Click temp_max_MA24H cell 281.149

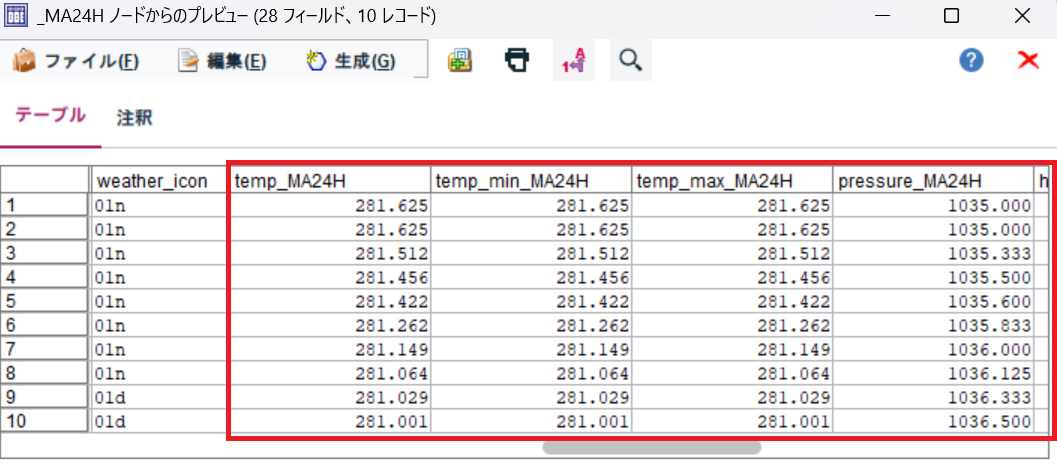tap(731, 350)
